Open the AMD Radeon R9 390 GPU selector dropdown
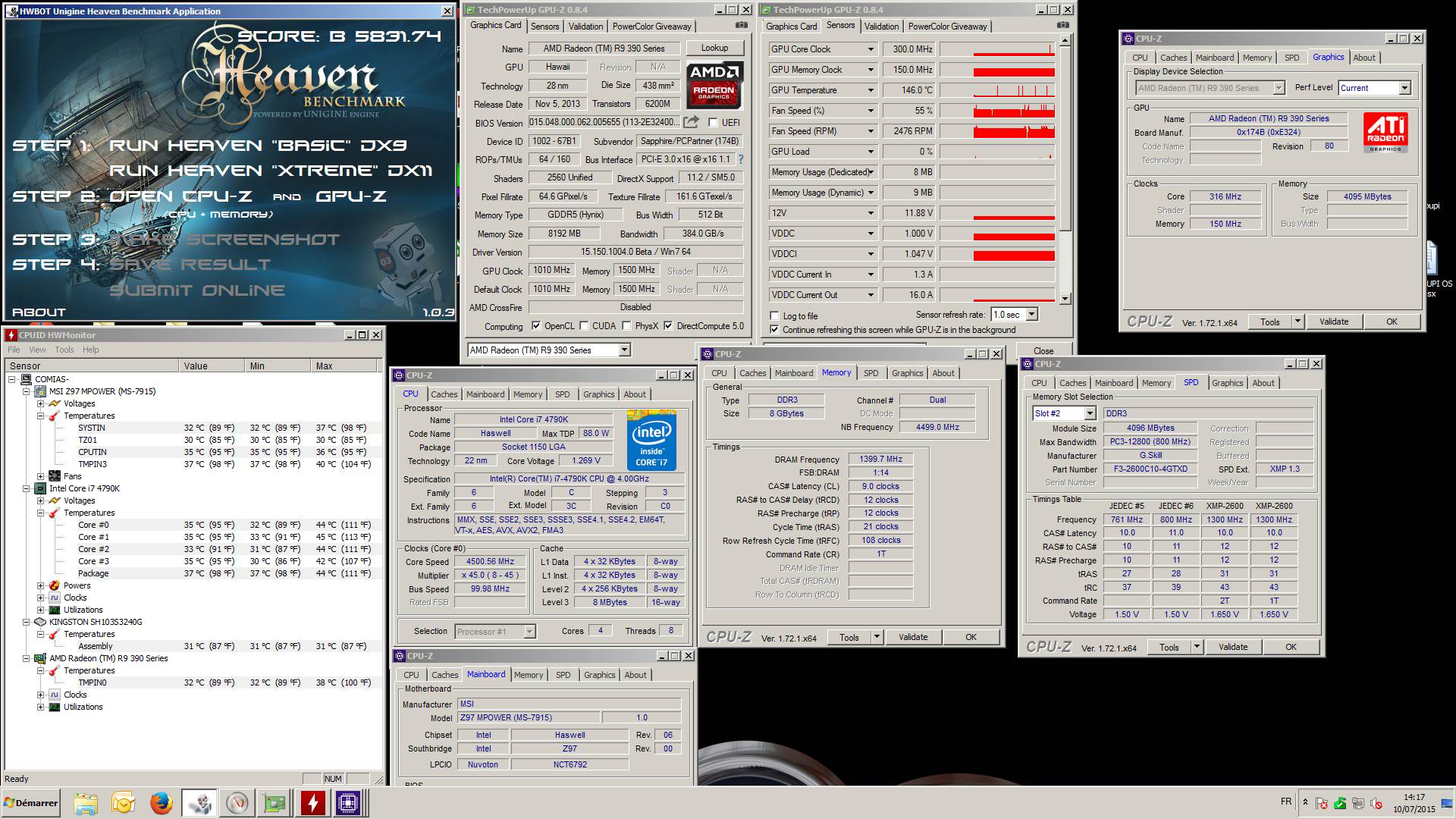Viewport: 1456px width, 819px height. [624, 350]
